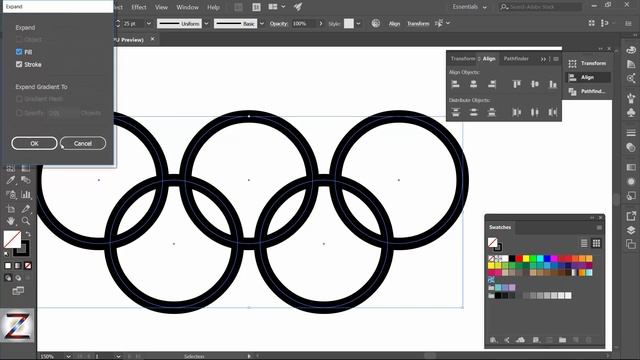Screen dimensions: 640x360
Task: Click Vertical Distribute Bottom icon
Action: pos(492,112)
